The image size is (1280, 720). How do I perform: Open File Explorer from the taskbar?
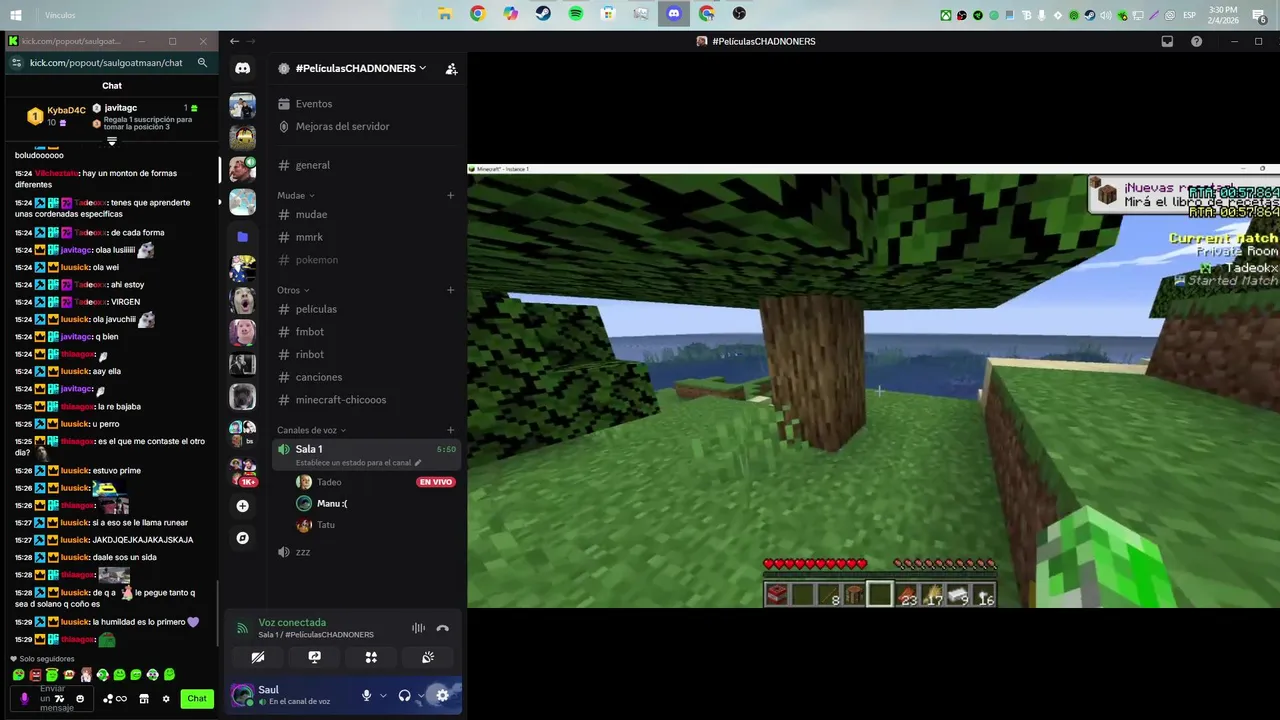pos(445,14)
